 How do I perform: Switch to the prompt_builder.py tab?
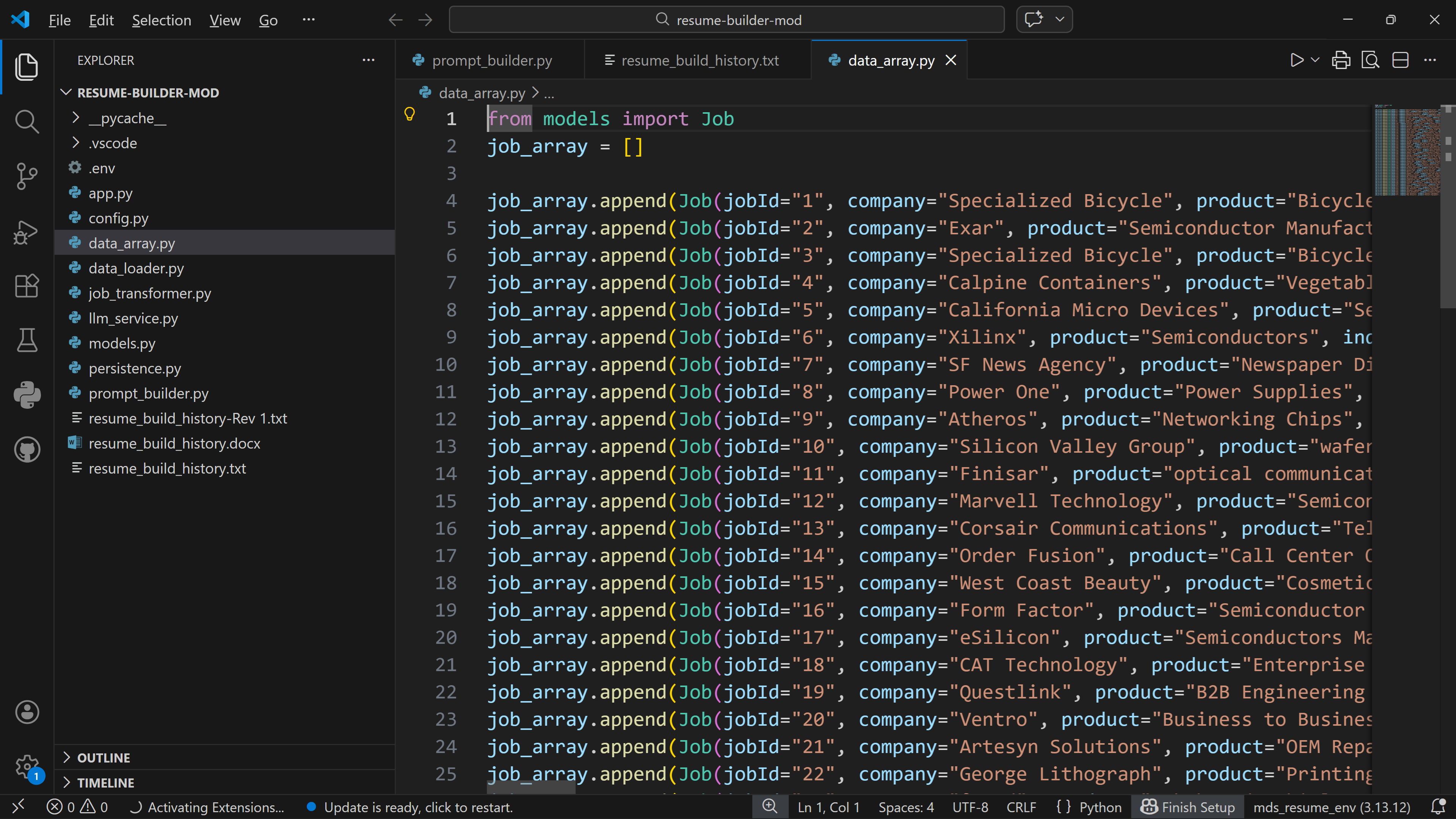[491, 60]
